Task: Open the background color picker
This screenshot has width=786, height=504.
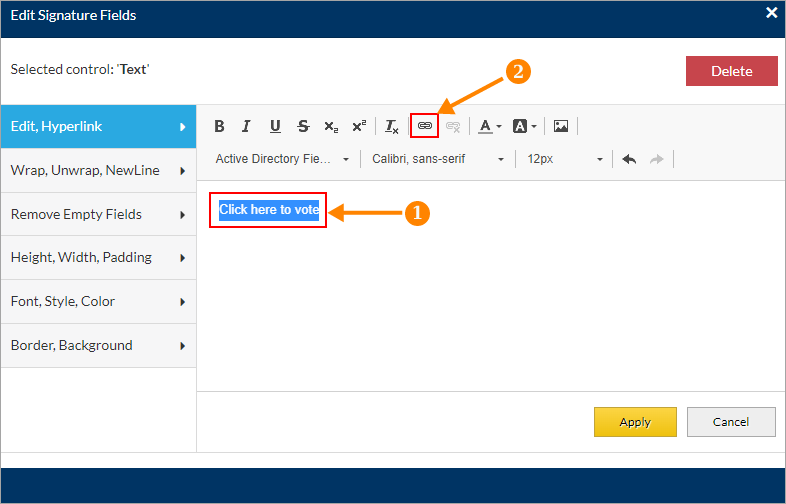Action: [525, 127]
